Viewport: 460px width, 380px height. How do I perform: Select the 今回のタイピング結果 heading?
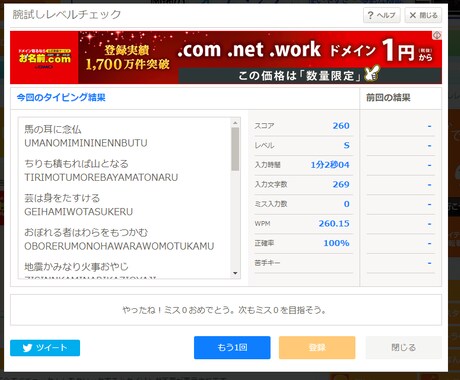pos(61,97)
